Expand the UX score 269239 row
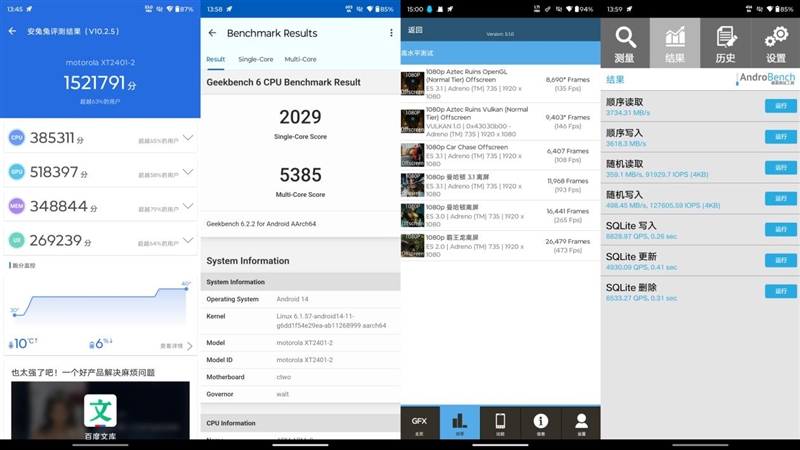800x450 pixels. coord(187,240)
